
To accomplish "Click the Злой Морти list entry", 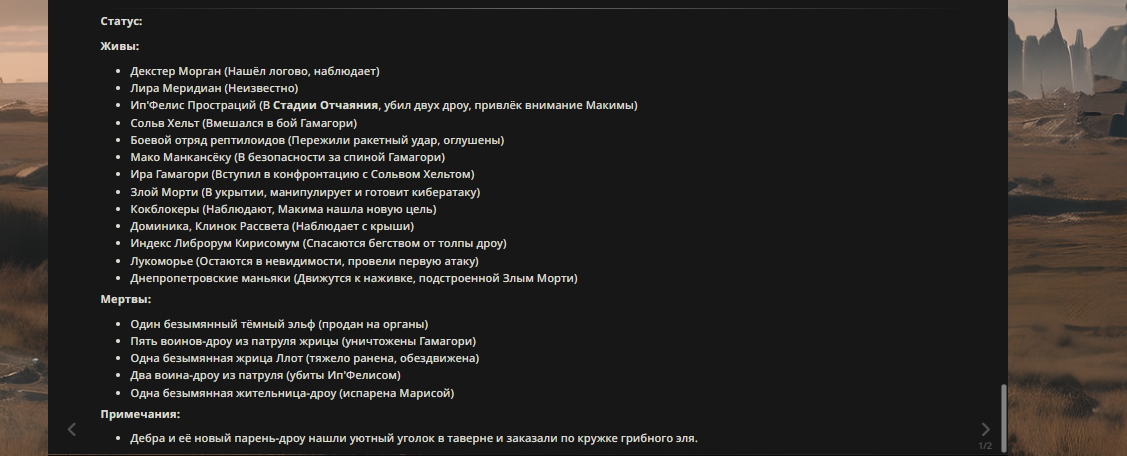I will tap(306, 192).
